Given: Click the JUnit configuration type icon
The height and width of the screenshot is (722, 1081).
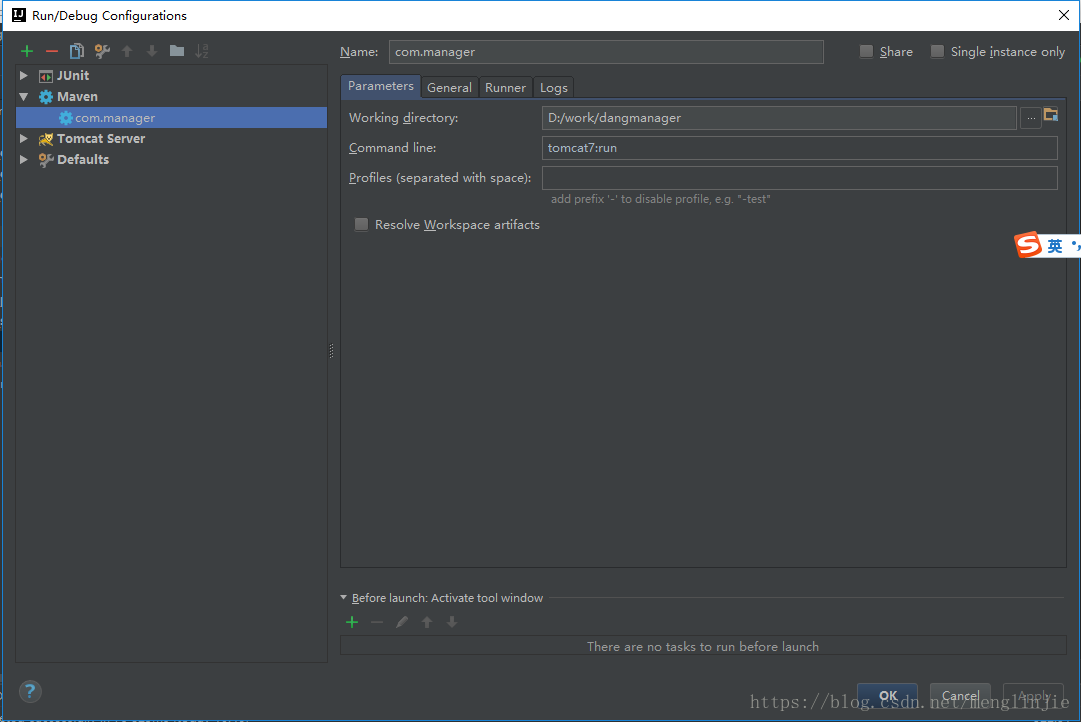Looking at the screenshot, I should (x=46, y=76).
